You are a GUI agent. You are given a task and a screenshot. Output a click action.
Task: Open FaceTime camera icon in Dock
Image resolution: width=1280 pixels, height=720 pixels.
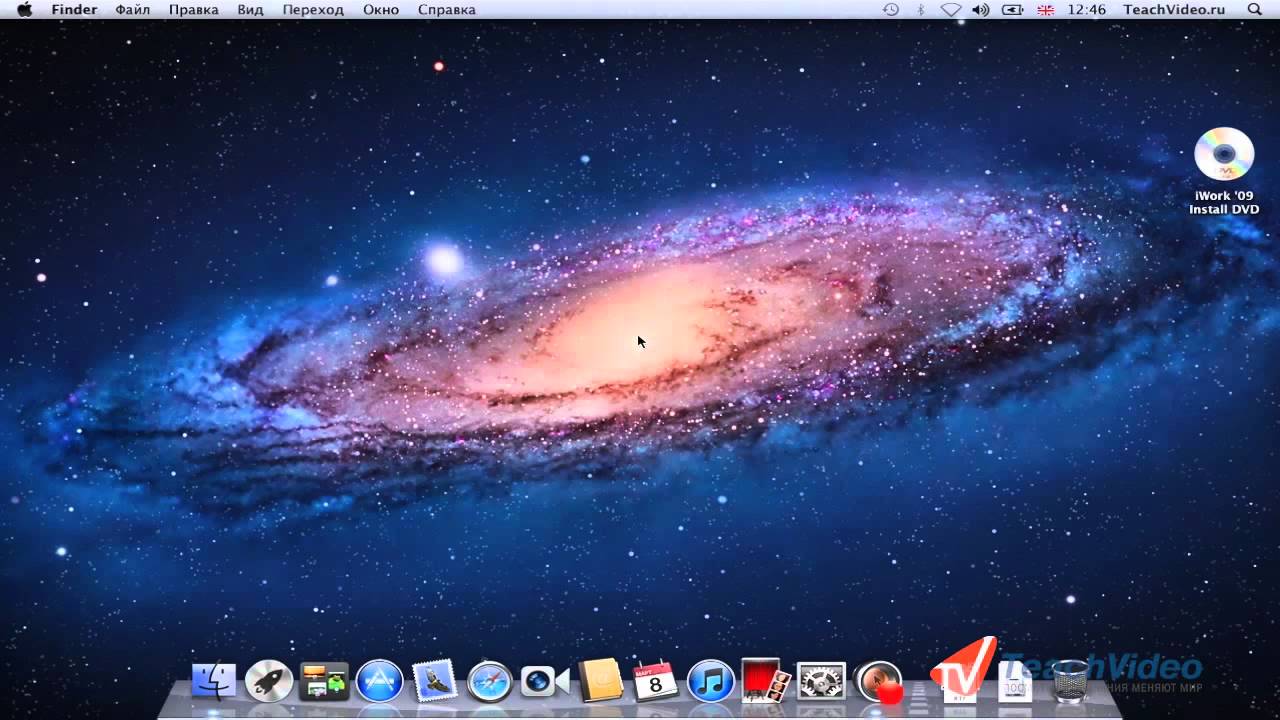point(545,682)
